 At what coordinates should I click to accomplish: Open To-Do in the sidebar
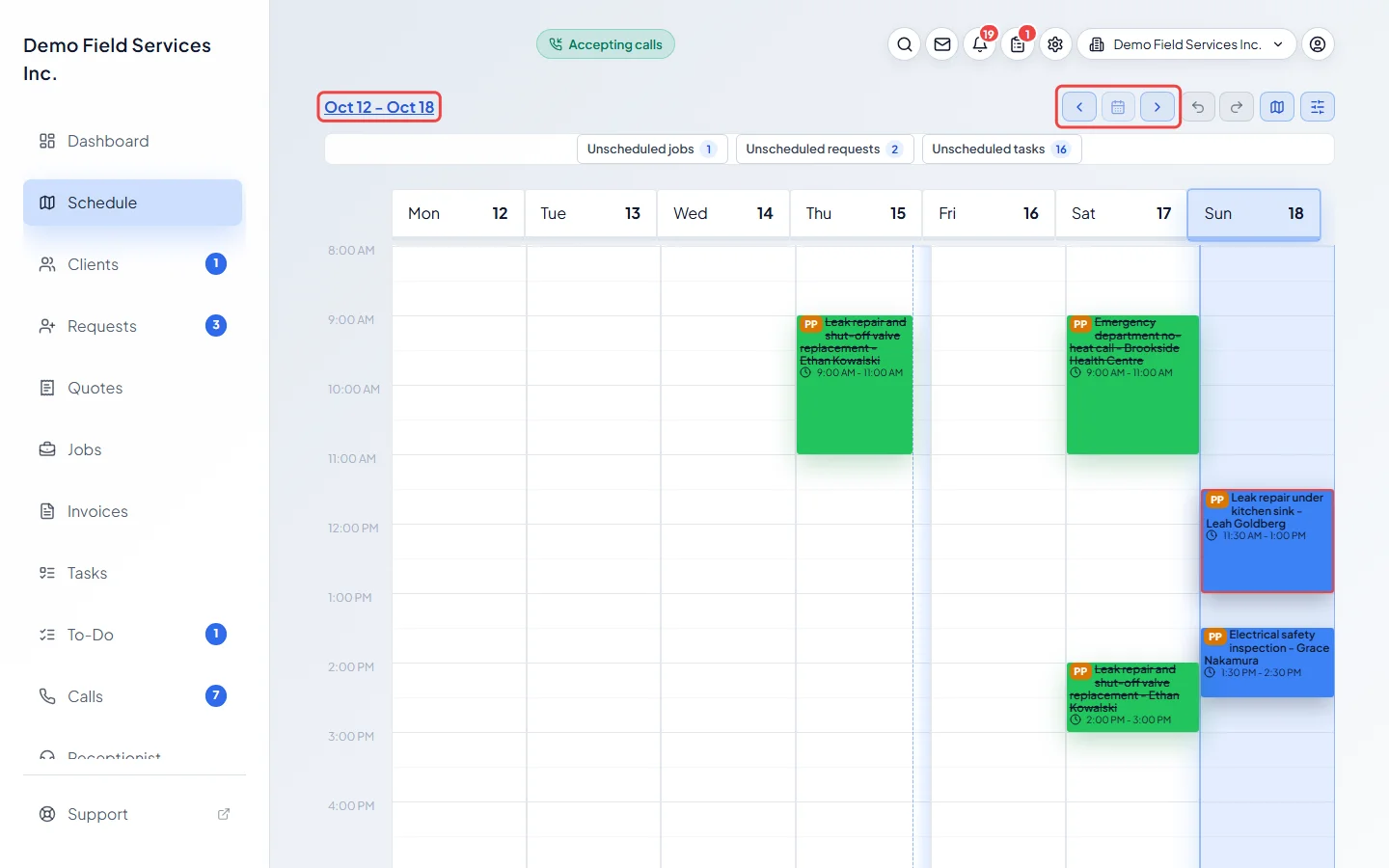point(133,635)
